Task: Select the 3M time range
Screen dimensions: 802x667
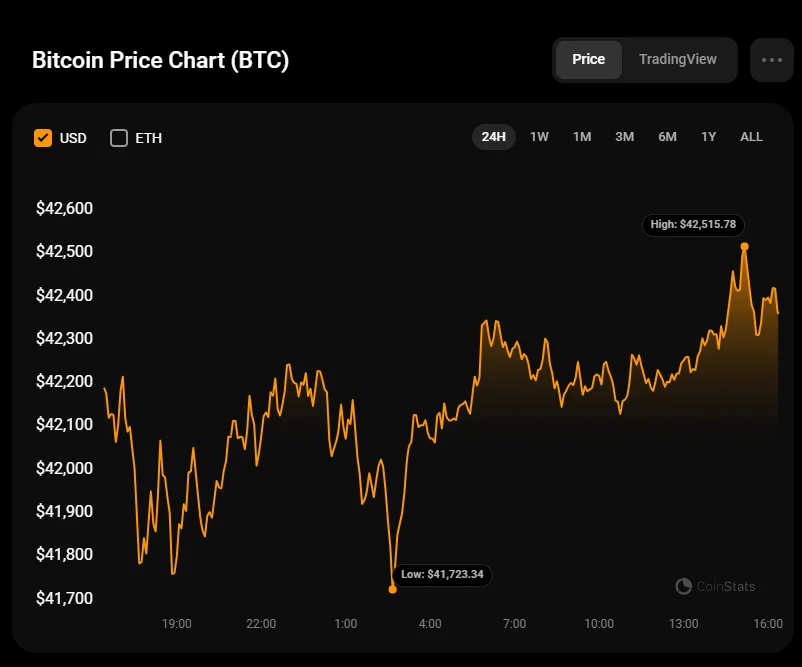Action: tap(624, 137)
